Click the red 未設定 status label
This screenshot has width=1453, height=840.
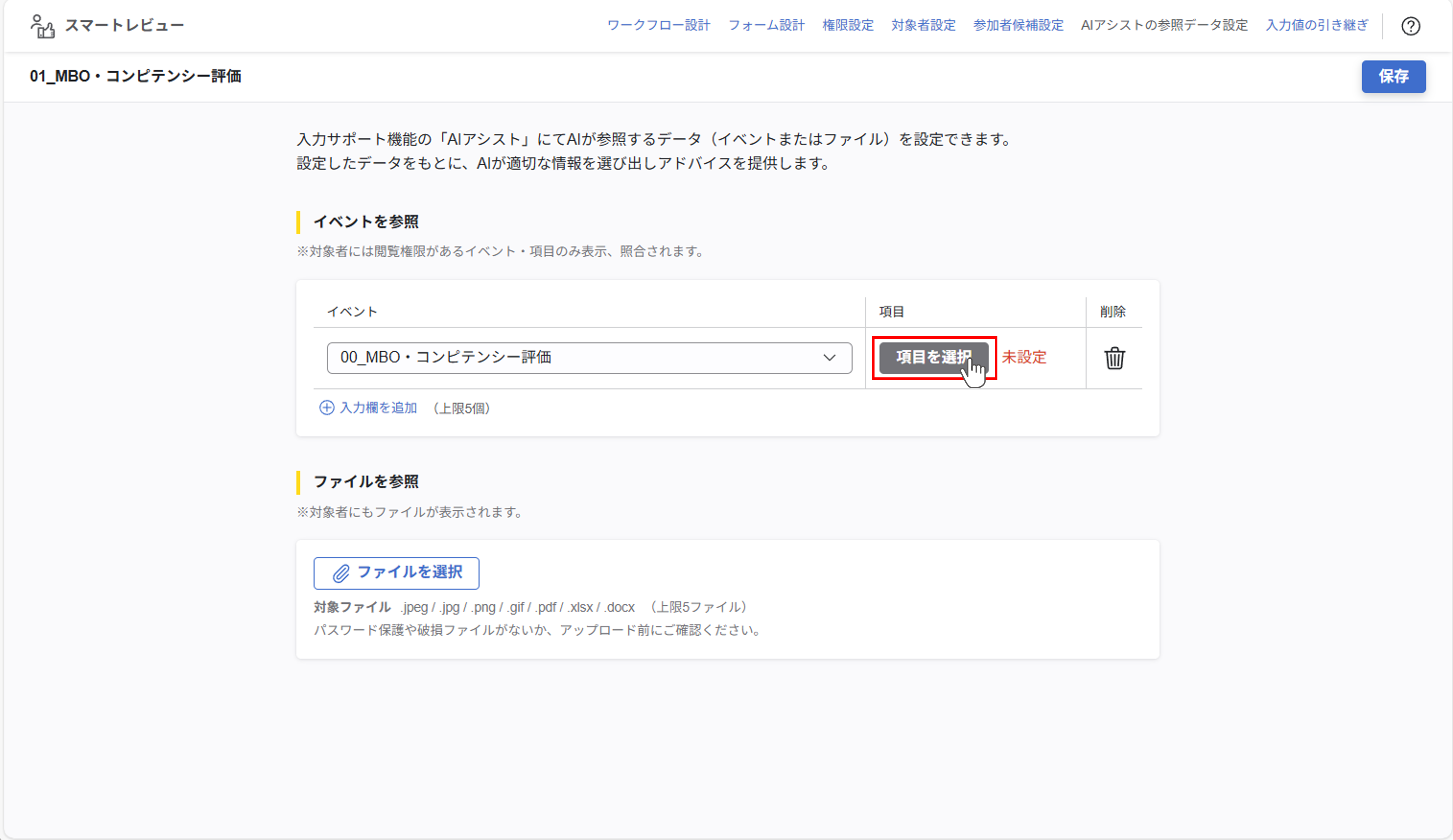1024,357
